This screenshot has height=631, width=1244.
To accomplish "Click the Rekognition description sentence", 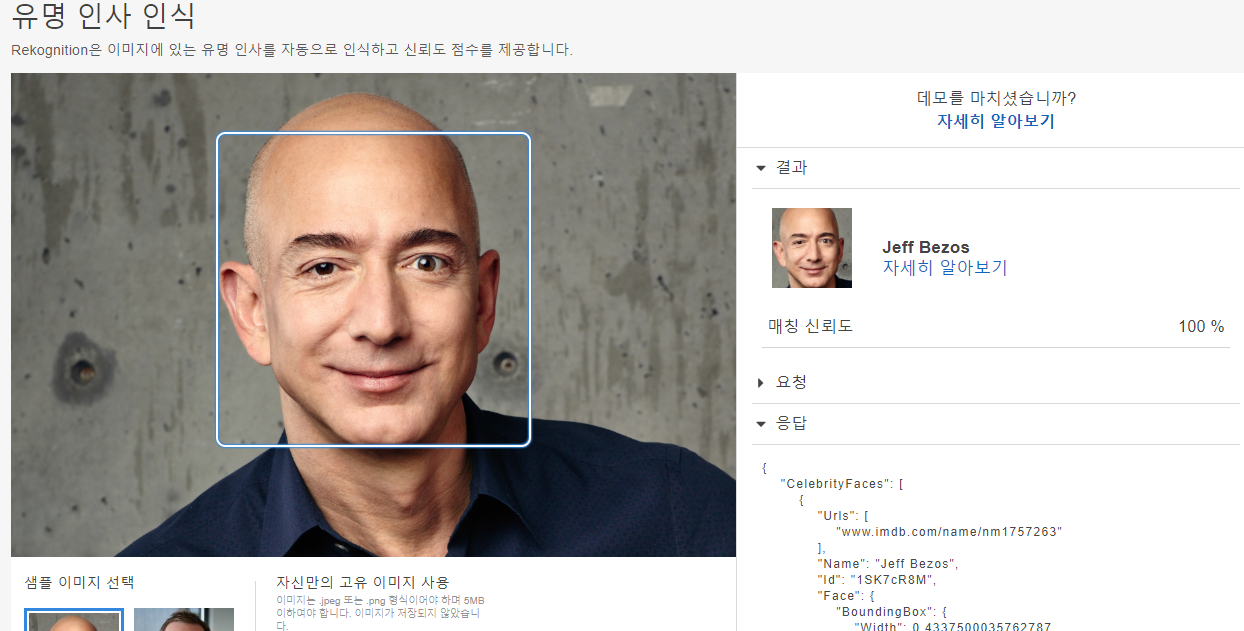I will coord(292,50).
